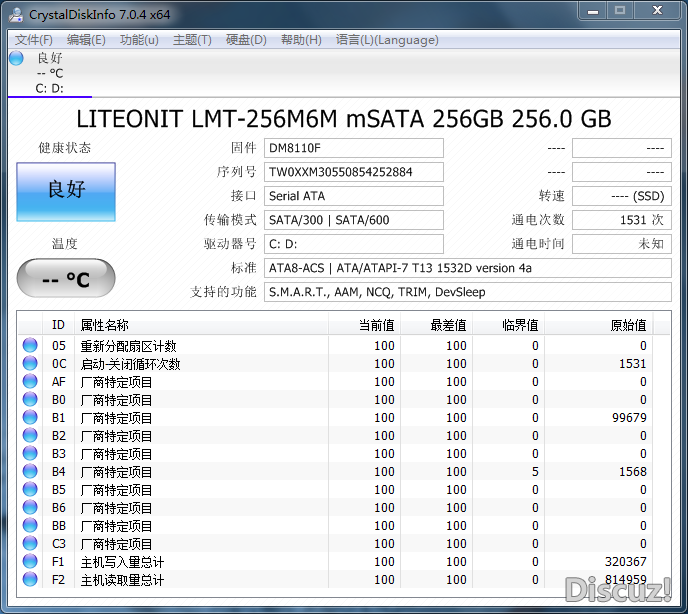The height and width of the screenshot is (614, 688).
Task: Open the 语言(L)(Language) menu
Action: [x=387, y=40]
